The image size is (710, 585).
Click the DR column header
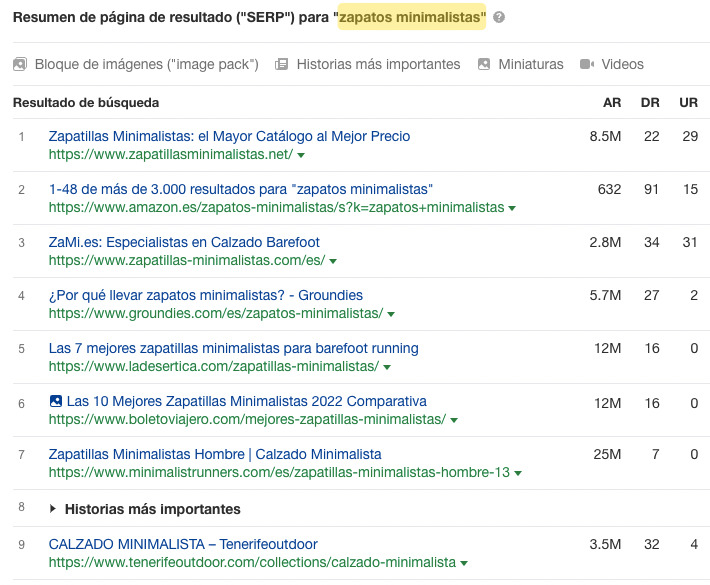point(650,103)
